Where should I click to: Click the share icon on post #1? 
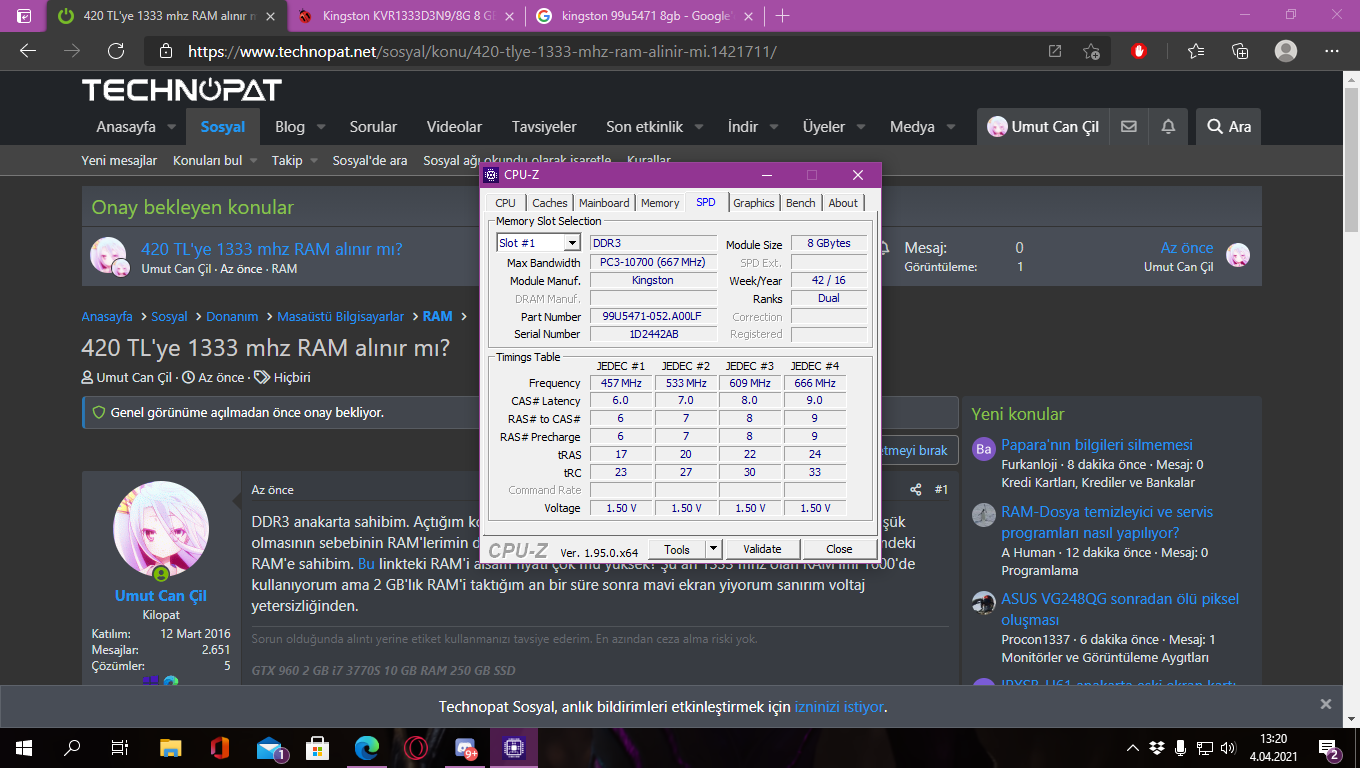[915, 490]
